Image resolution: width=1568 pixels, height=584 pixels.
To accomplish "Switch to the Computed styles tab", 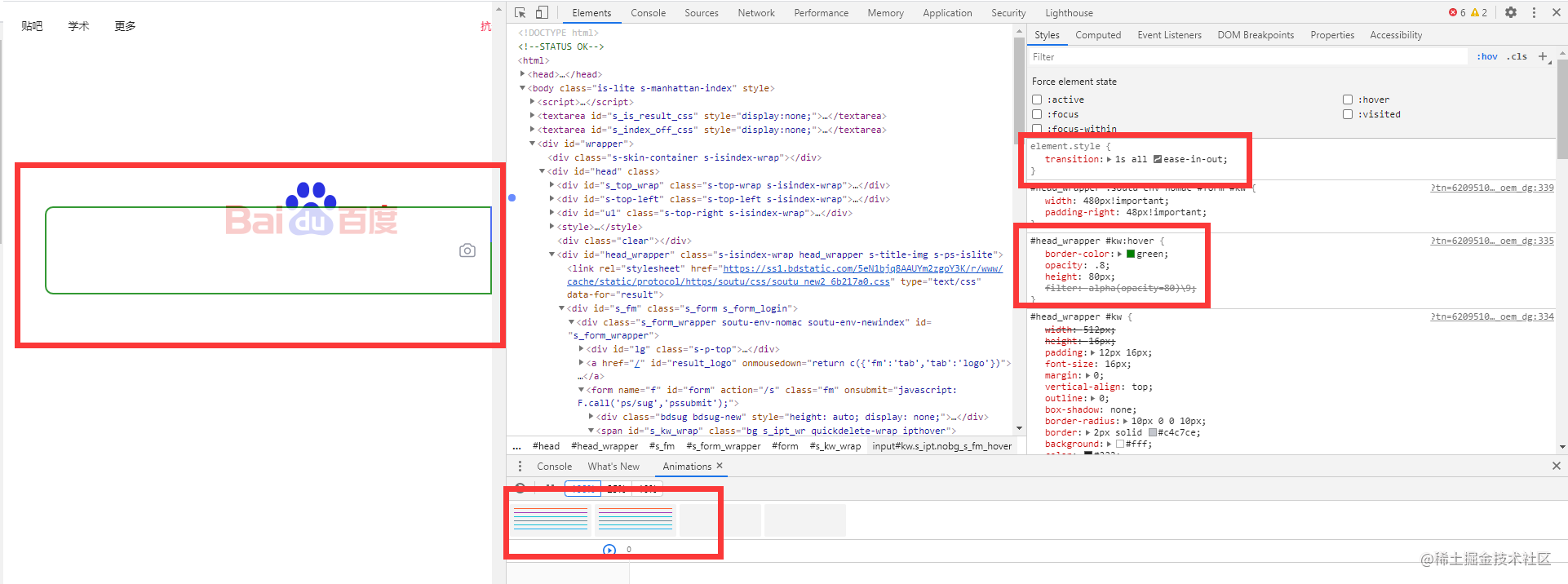I will (x=1098, y=35).
